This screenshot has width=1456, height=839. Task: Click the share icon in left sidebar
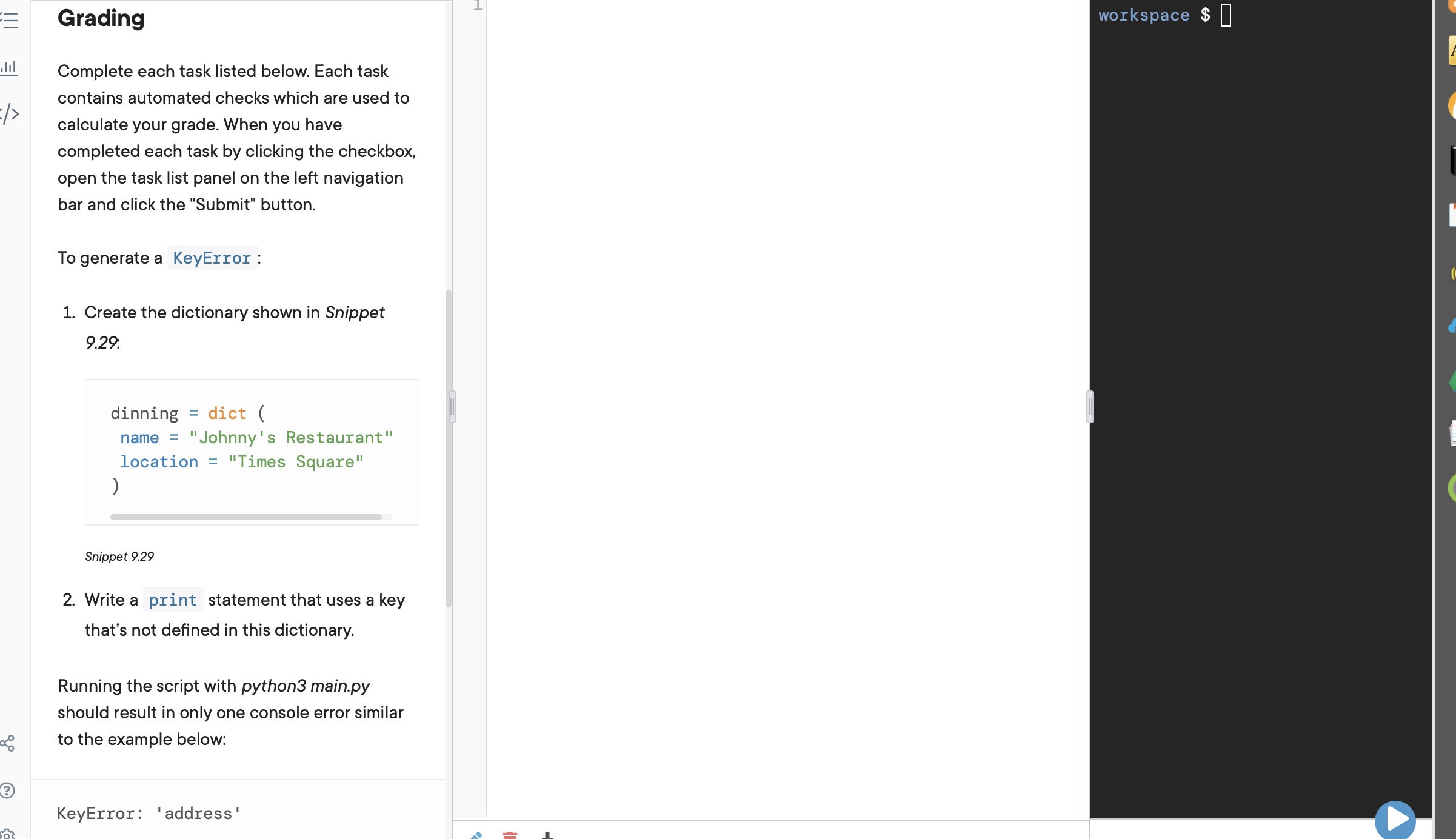[x=8, y=743]
